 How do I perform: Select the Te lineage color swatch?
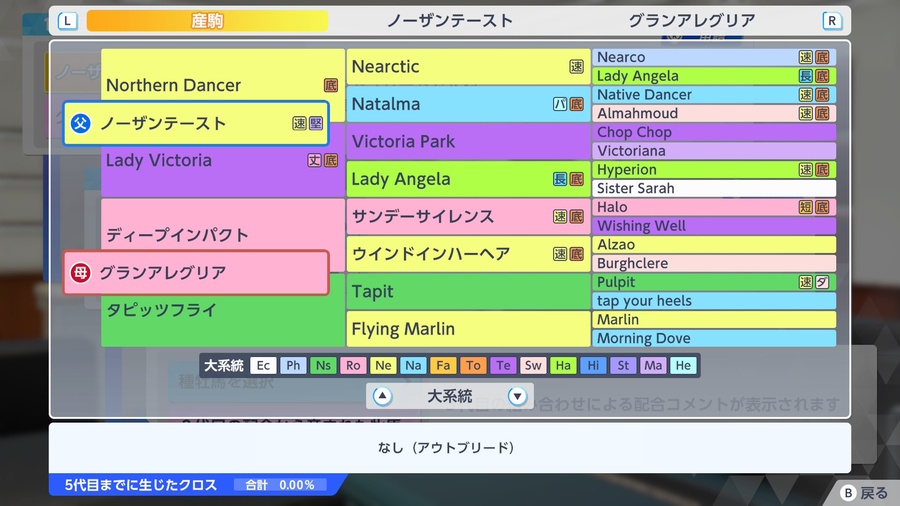coord(503,365)
